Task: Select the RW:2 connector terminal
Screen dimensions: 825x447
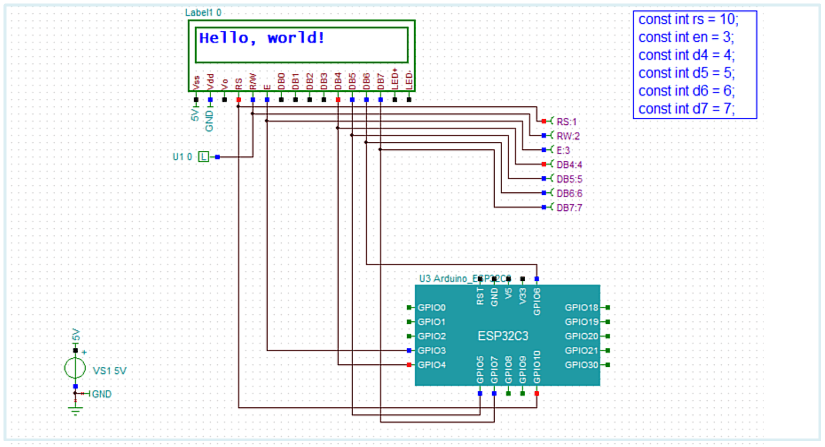Action: [545, 135]
